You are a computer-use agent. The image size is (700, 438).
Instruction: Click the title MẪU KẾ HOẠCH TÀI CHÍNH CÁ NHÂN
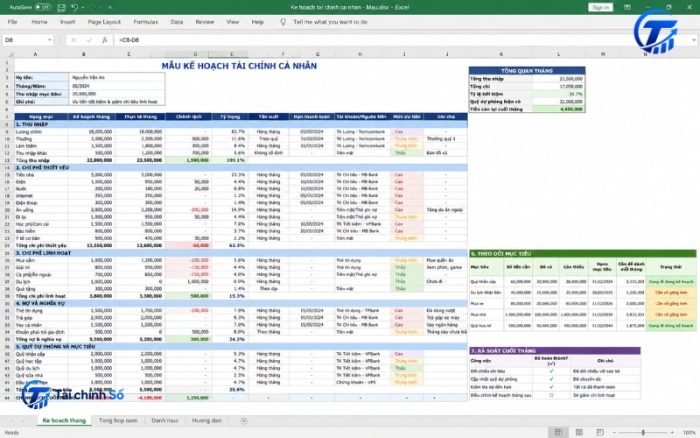coord(239,66)
